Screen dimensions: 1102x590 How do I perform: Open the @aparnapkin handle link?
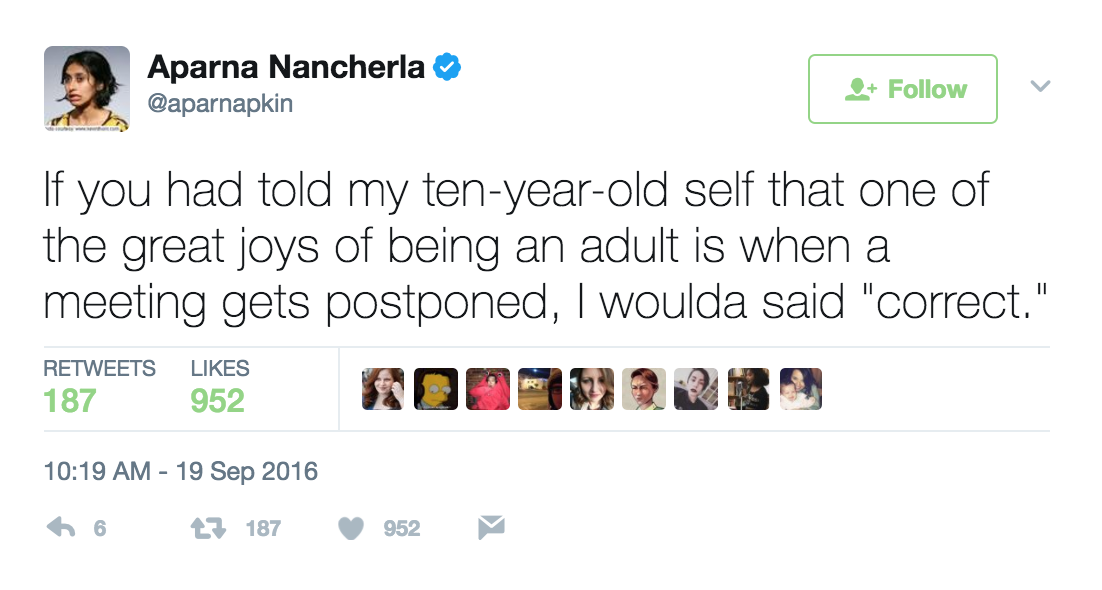(219, 103)
